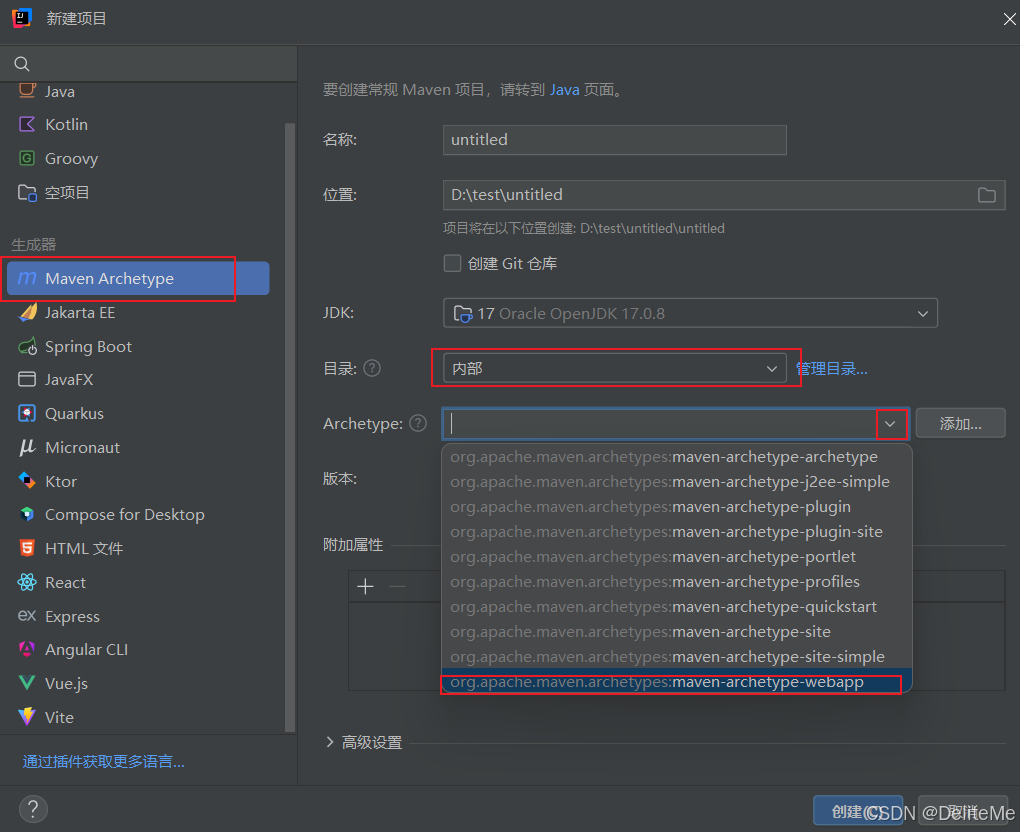The width and height of the screenshot is (1020, 832).
Task: Click the search field in sidebar
Action: (148, 64)
